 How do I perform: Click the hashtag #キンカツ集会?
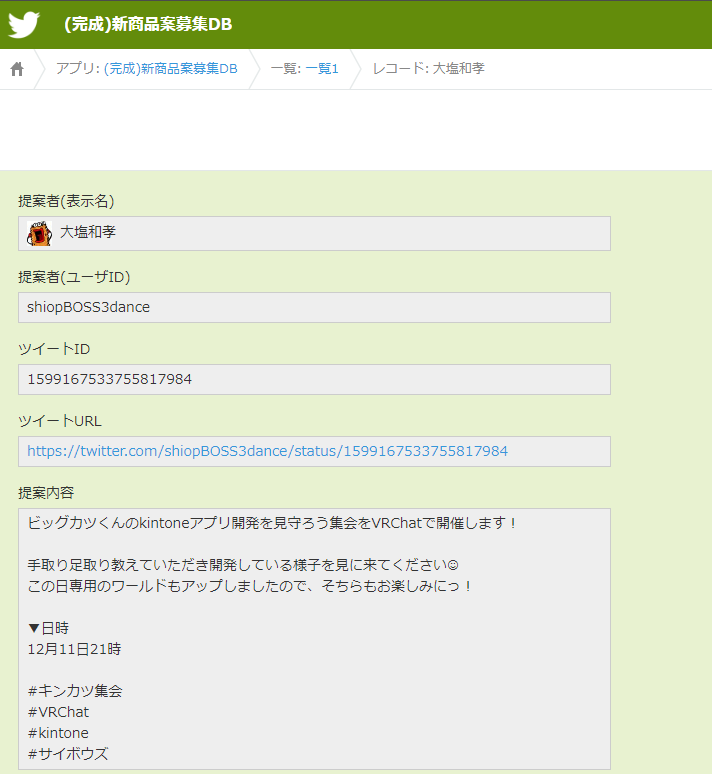75,691
